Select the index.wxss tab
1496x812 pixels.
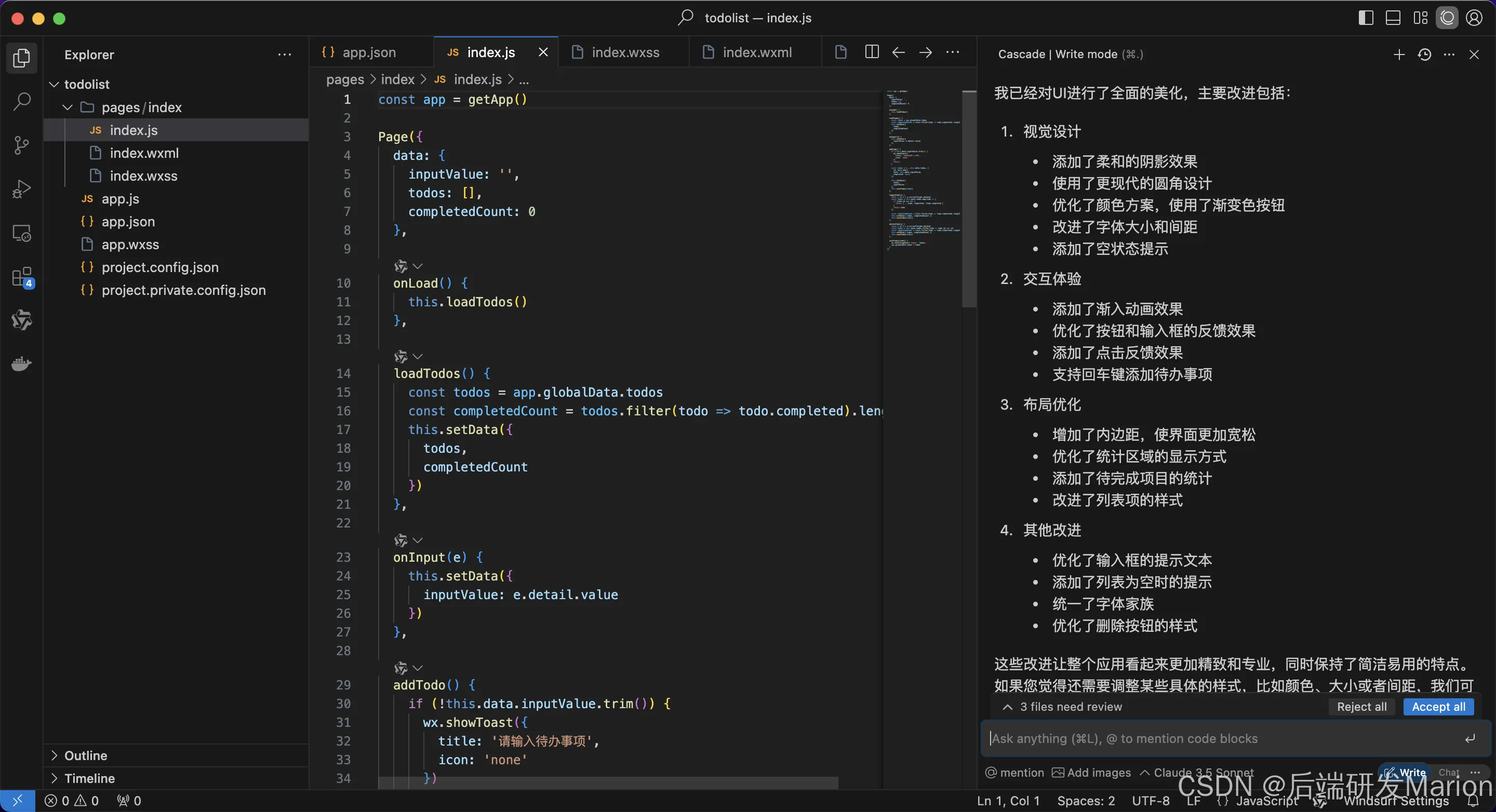pyautogui.click(x=625, y=51)
